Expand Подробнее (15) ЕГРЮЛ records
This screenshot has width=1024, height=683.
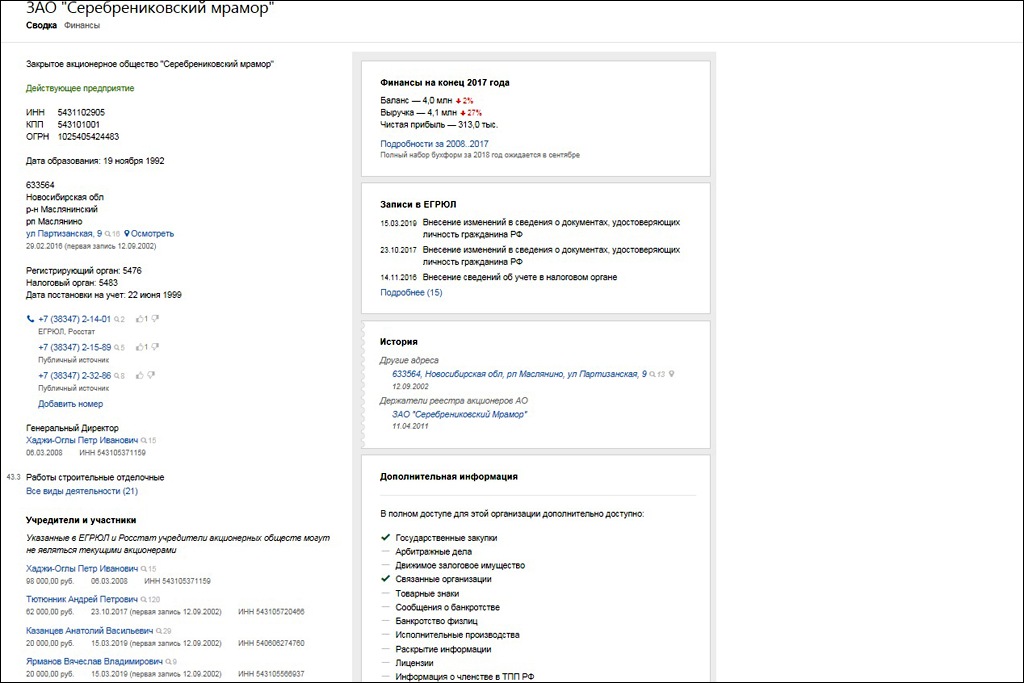(x=411, y=293)
